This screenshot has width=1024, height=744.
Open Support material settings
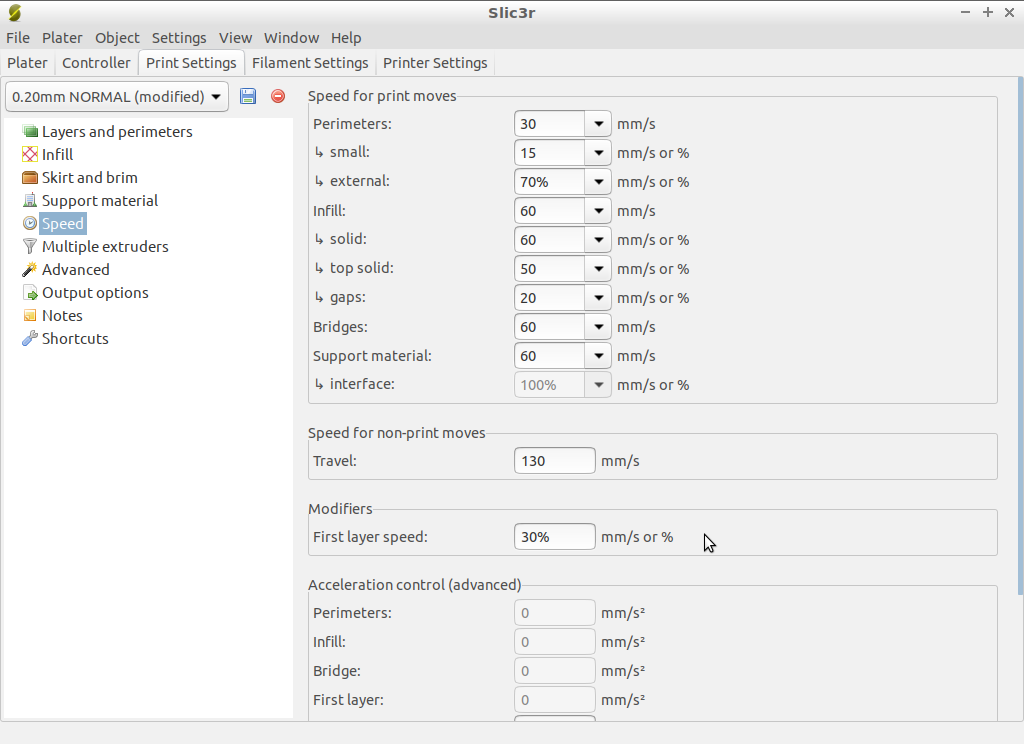coord(100,201)
